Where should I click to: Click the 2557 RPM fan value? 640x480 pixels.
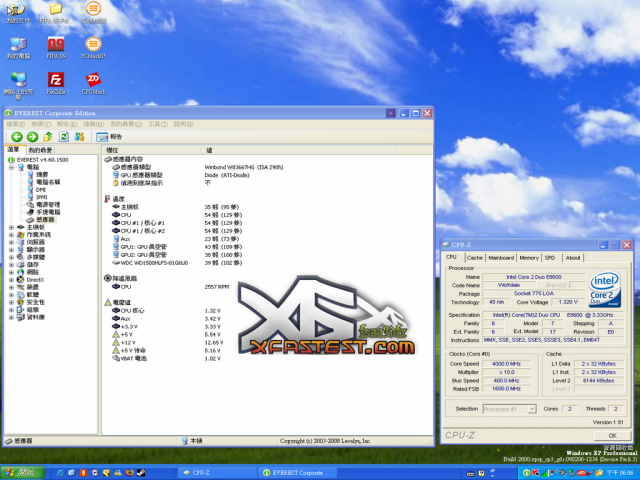[x=217, y=287]
